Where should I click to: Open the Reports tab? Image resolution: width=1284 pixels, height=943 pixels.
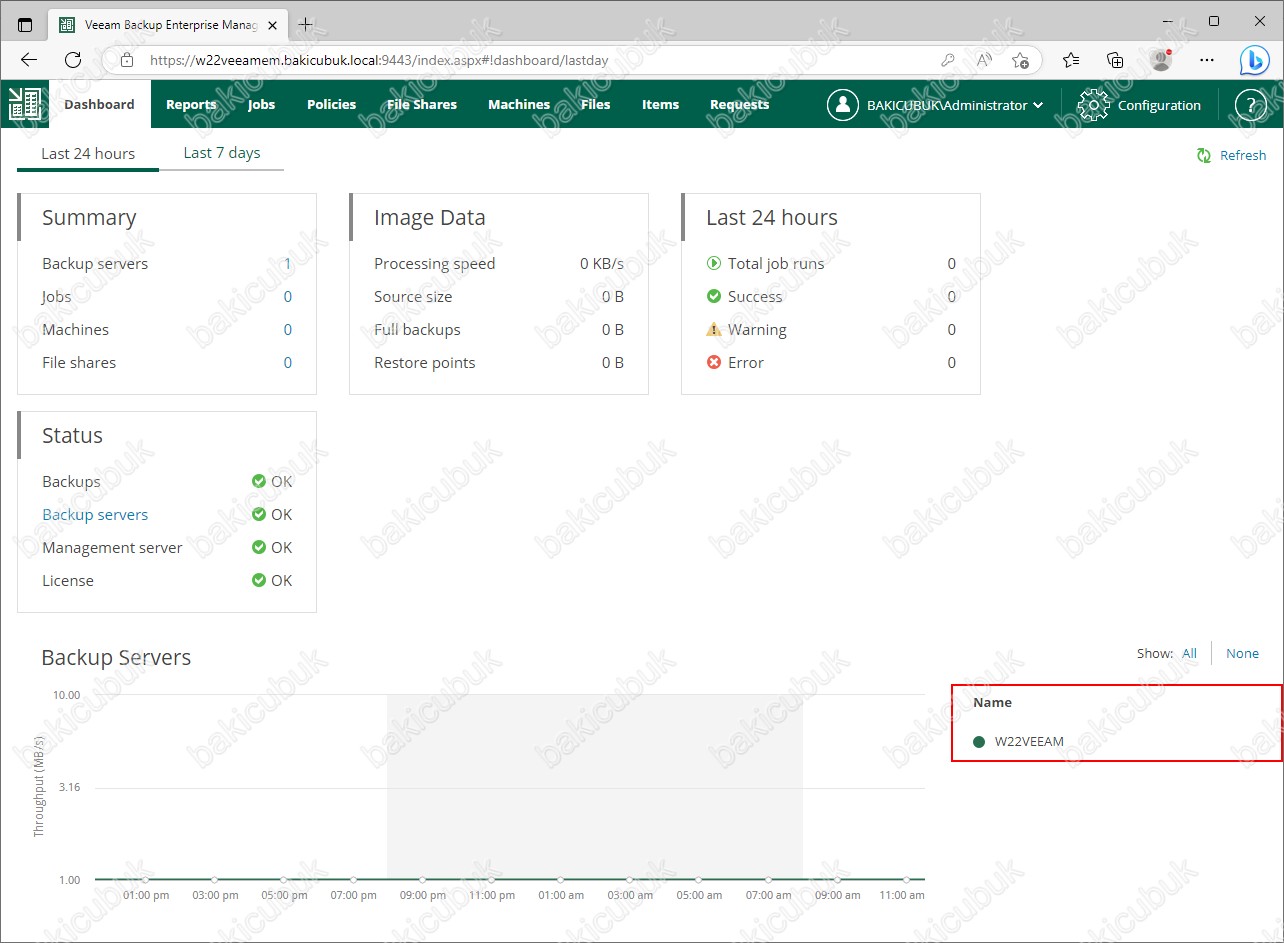point(191,104)
